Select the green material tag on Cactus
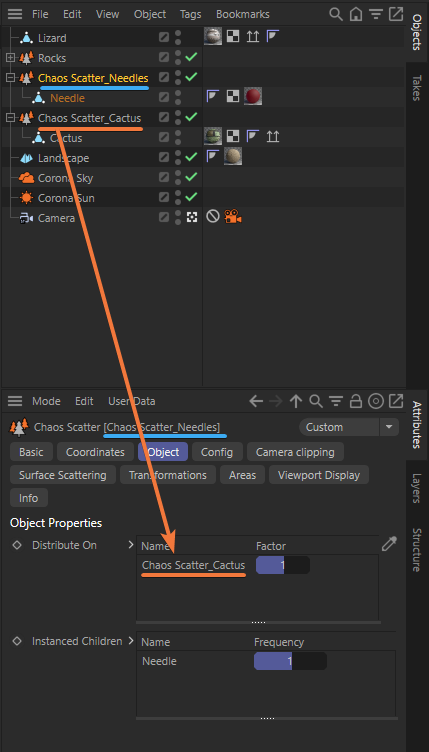429x752 pixels. 213,136
